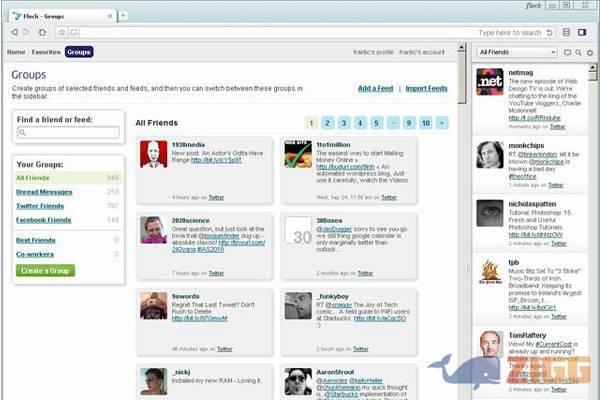Click the 30Boxes calendar avatar
Viewport: 600px width, 400px height.
(x=298, y=230)
